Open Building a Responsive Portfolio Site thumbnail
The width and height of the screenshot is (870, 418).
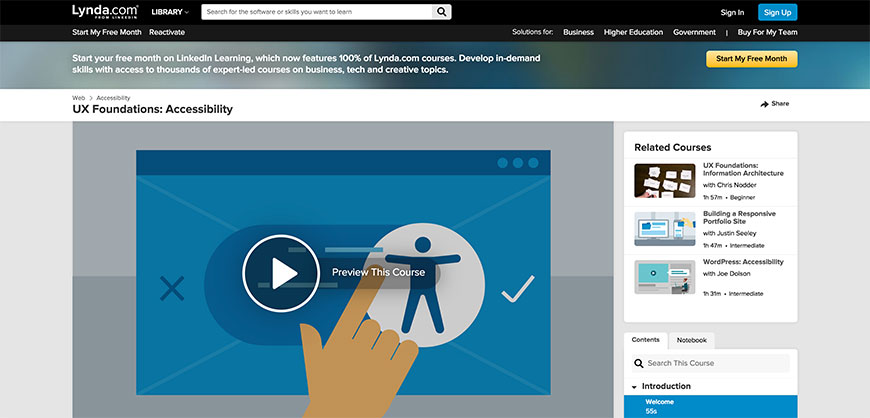coord(664,228)
